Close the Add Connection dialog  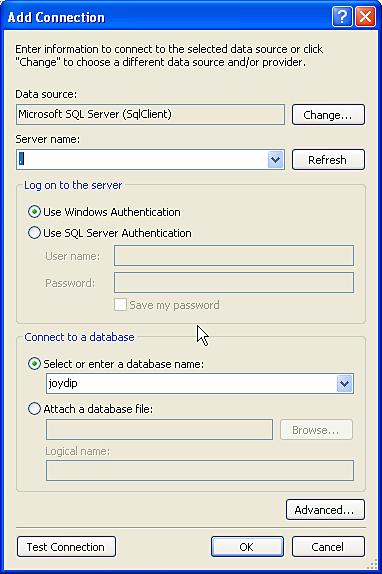(x=365, y=17)
